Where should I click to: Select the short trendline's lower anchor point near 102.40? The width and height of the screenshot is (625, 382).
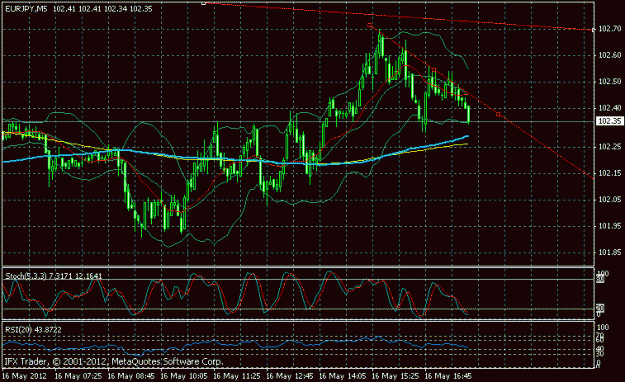pyautogui.click(x=498, y=114)
